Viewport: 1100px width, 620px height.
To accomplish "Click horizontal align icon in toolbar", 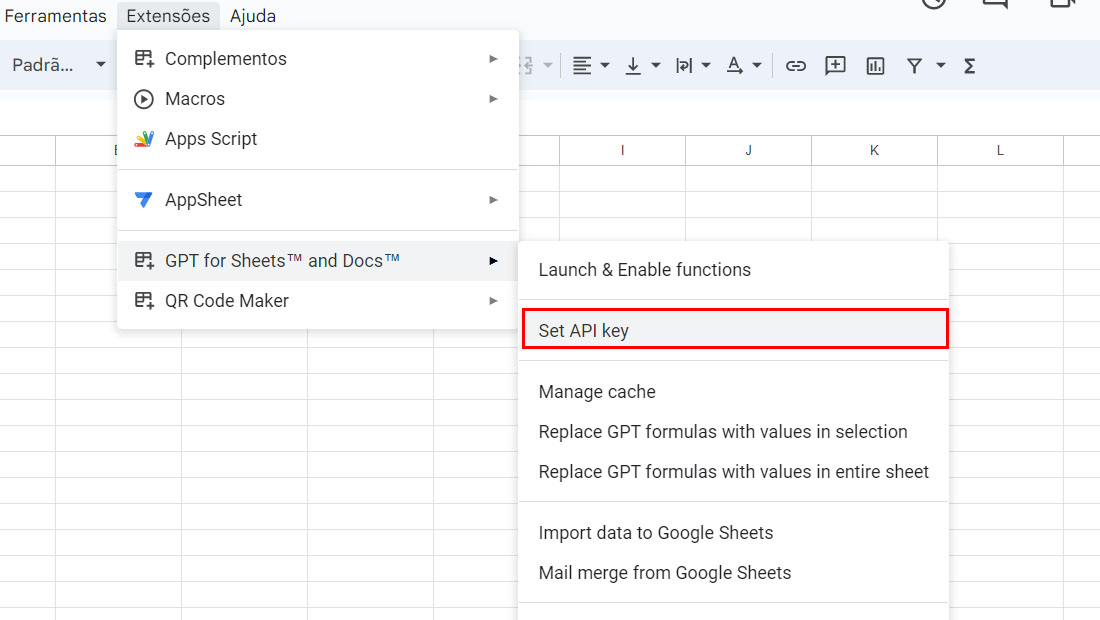I will pos(582,66).
